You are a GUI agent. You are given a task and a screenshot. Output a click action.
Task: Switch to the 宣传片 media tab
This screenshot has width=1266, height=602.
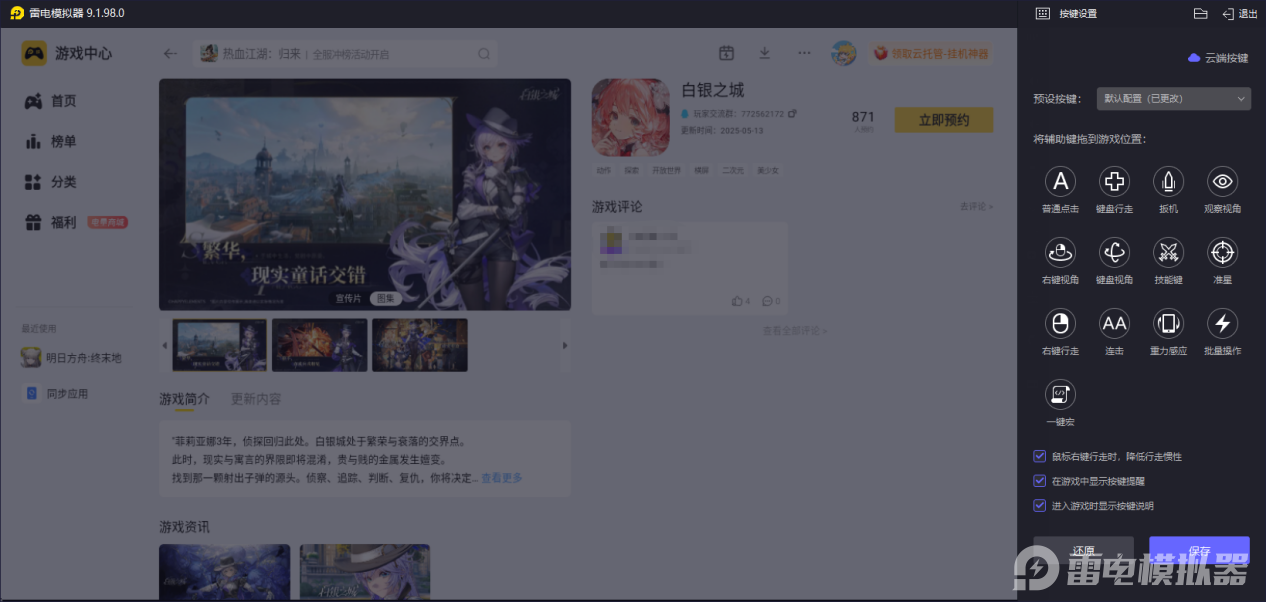point(348,299)
